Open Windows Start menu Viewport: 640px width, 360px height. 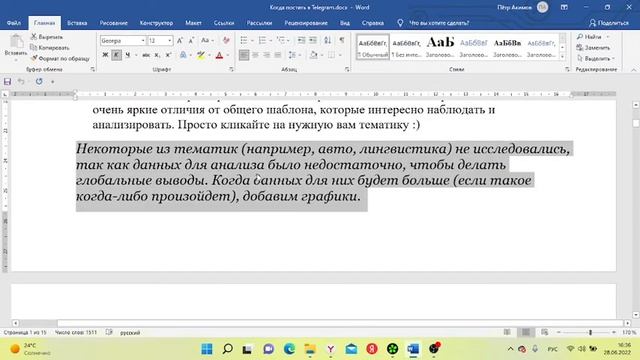point(207,349)
